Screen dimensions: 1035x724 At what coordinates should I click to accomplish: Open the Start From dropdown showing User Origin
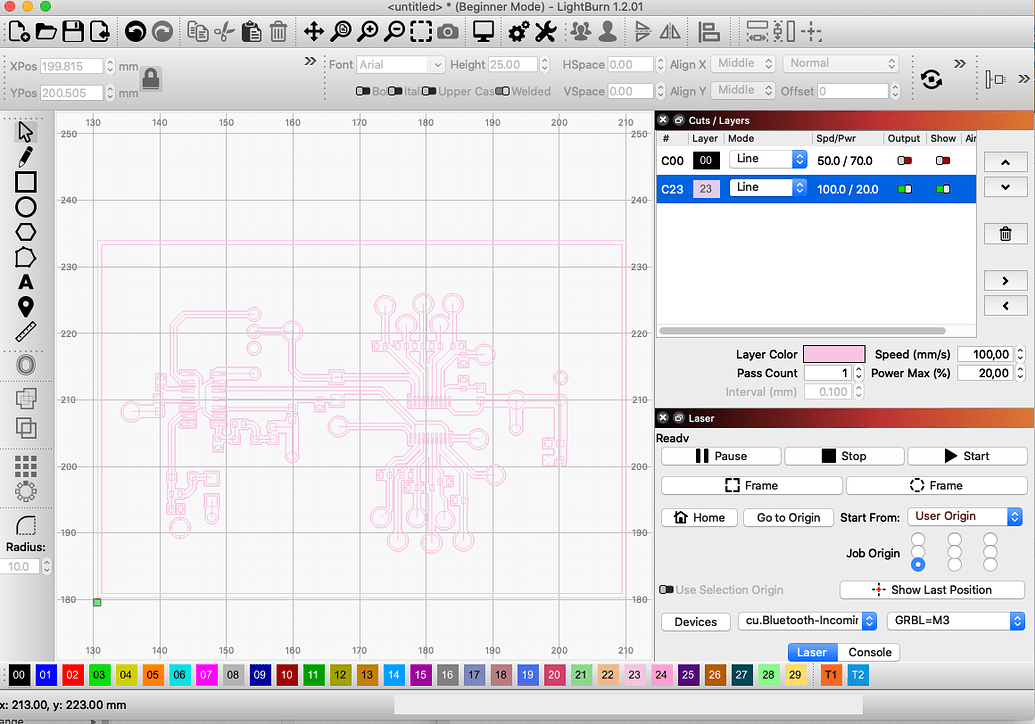pyautogui.click(x=963, y=516)
